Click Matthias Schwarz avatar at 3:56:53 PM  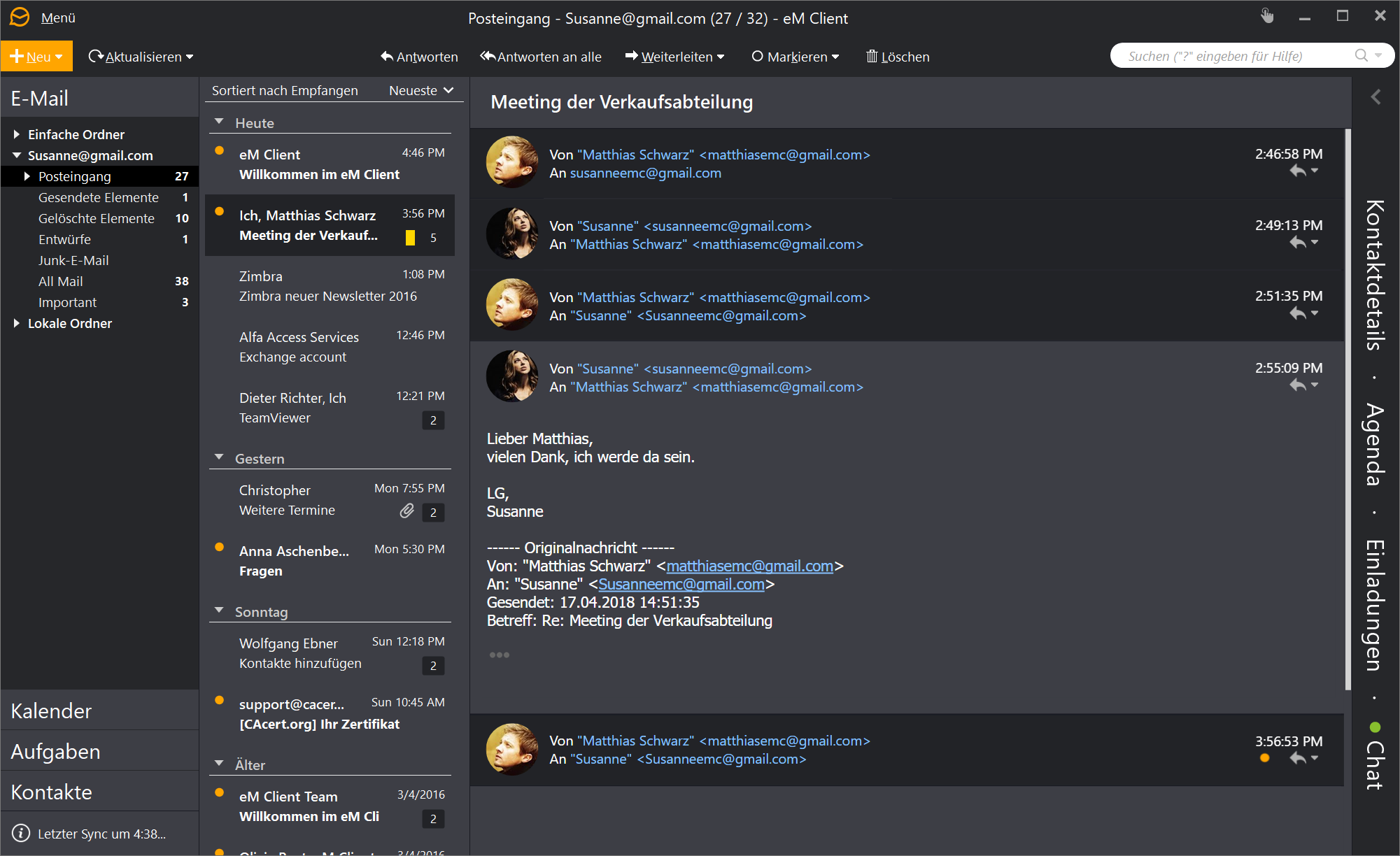512,749
